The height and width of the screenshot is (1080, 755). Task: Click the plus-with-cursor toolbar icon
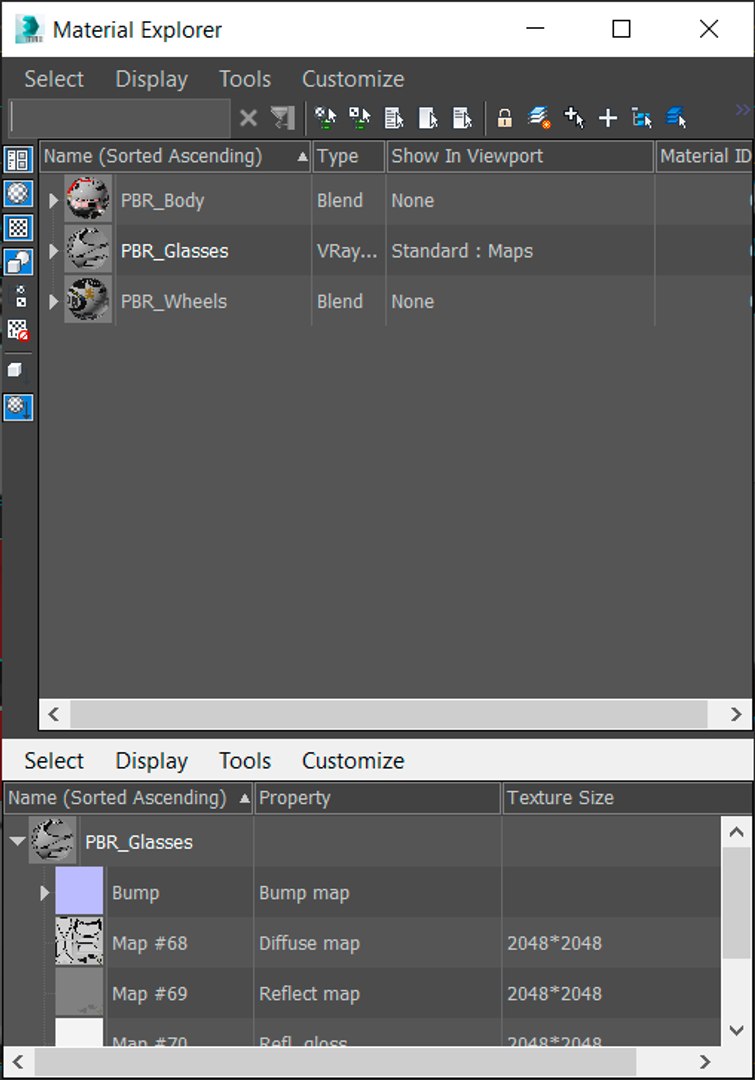tap(573, 118)
